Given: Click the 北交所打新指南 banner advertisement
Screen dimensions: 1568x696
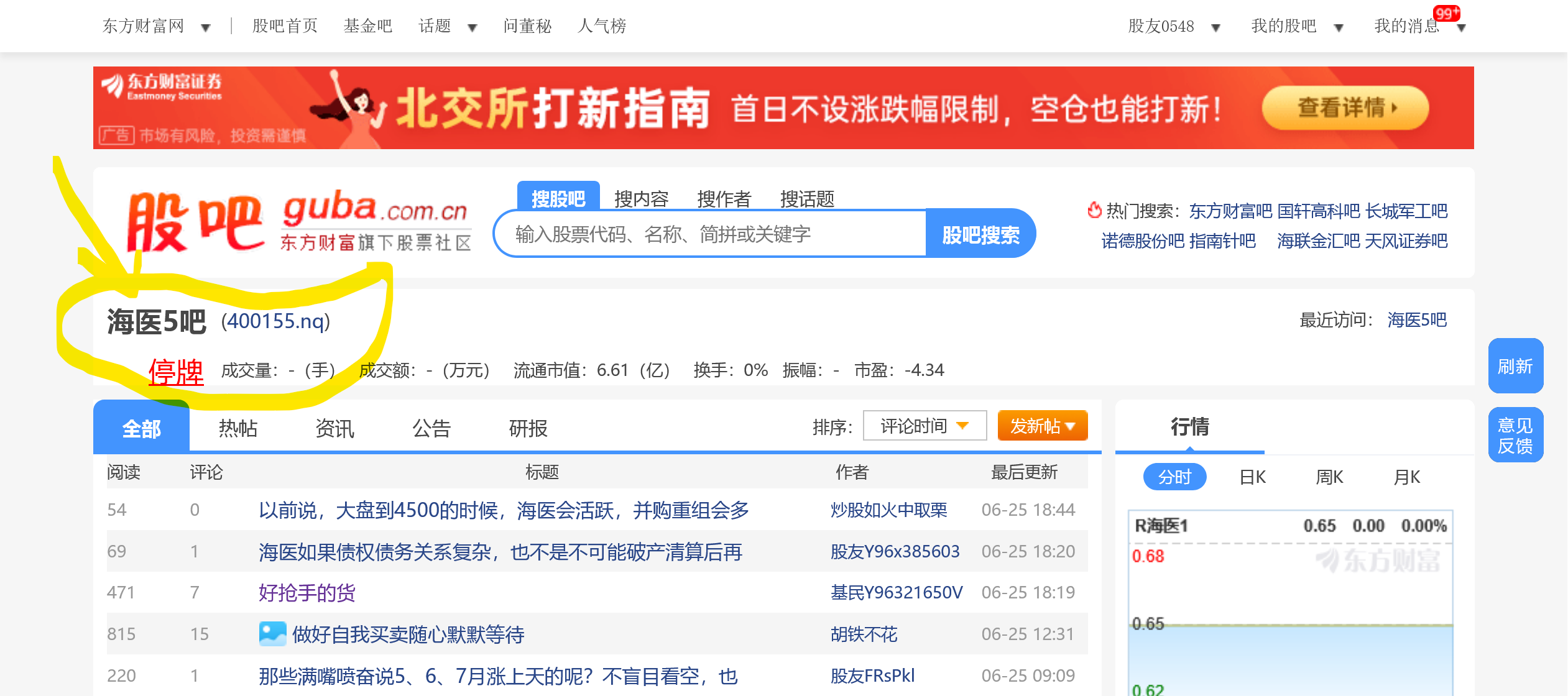Looking at the screenshot, I should [x=783, y=108].
